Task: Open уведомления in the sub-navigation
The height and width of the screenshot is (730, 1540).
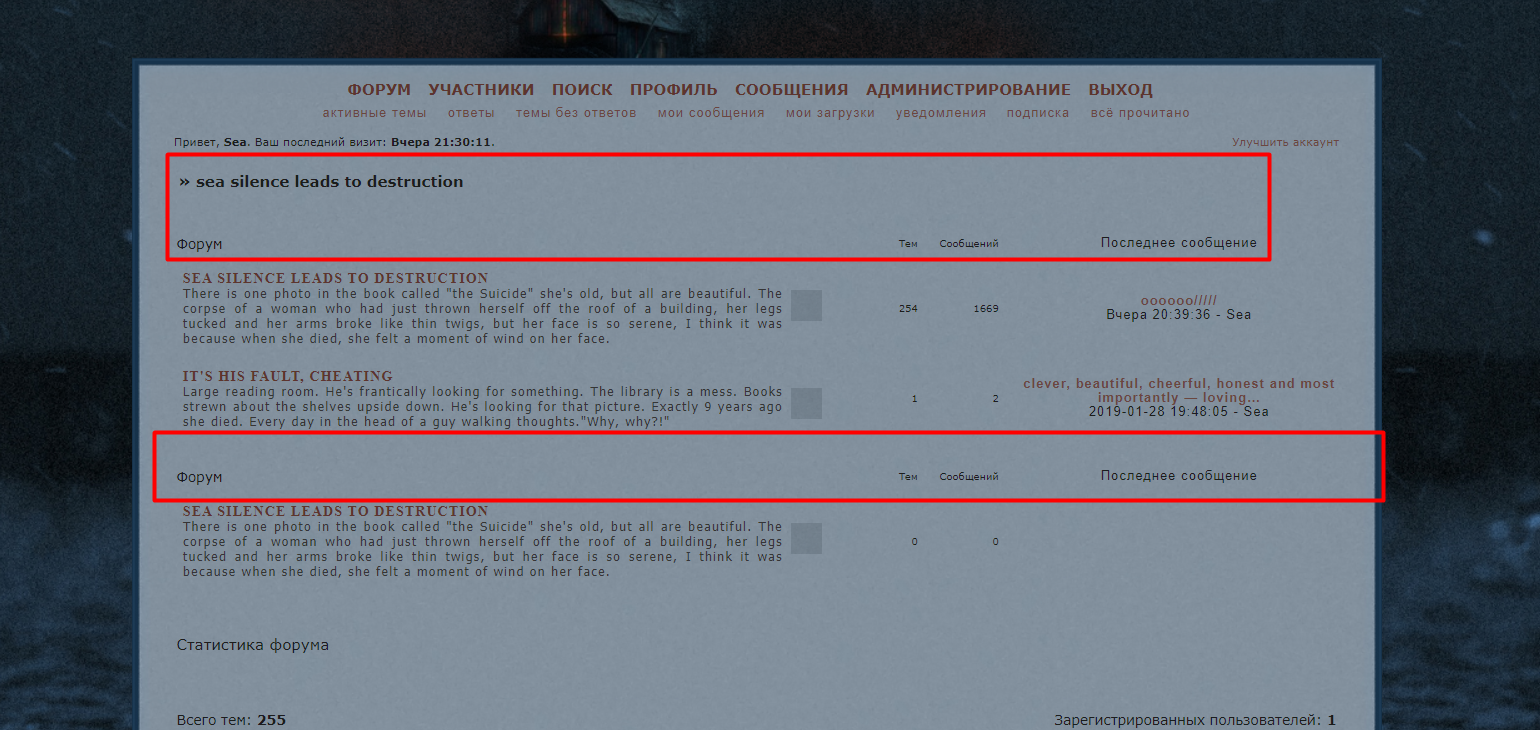Action: pyautogui.click(x=941, y=113)
